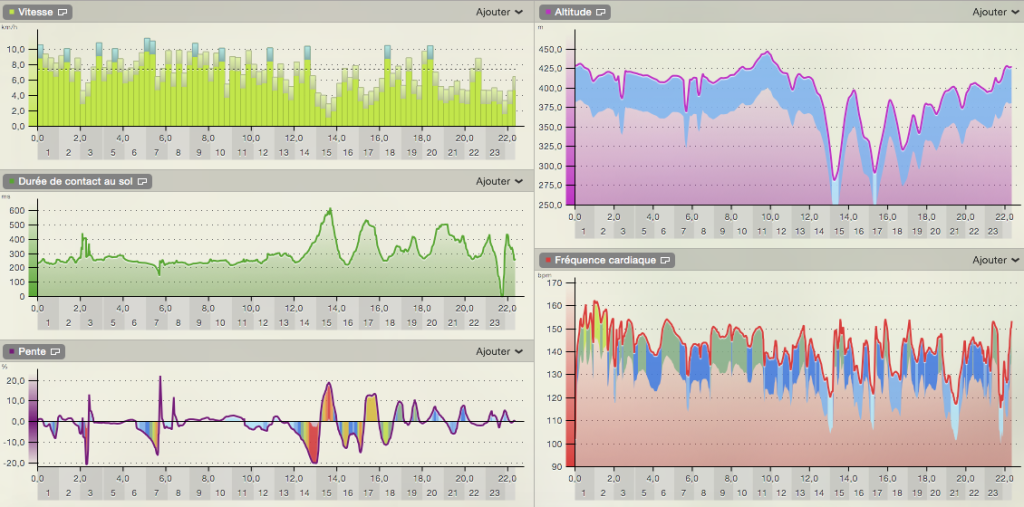Select the purple color square beside Pente

coord(9,352)
